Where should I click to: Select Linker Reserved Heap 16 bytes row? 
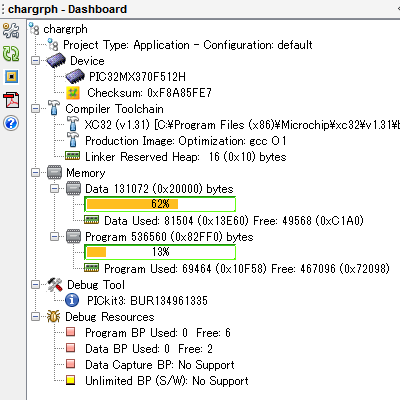pyautogui.click(x=186, y=157)
